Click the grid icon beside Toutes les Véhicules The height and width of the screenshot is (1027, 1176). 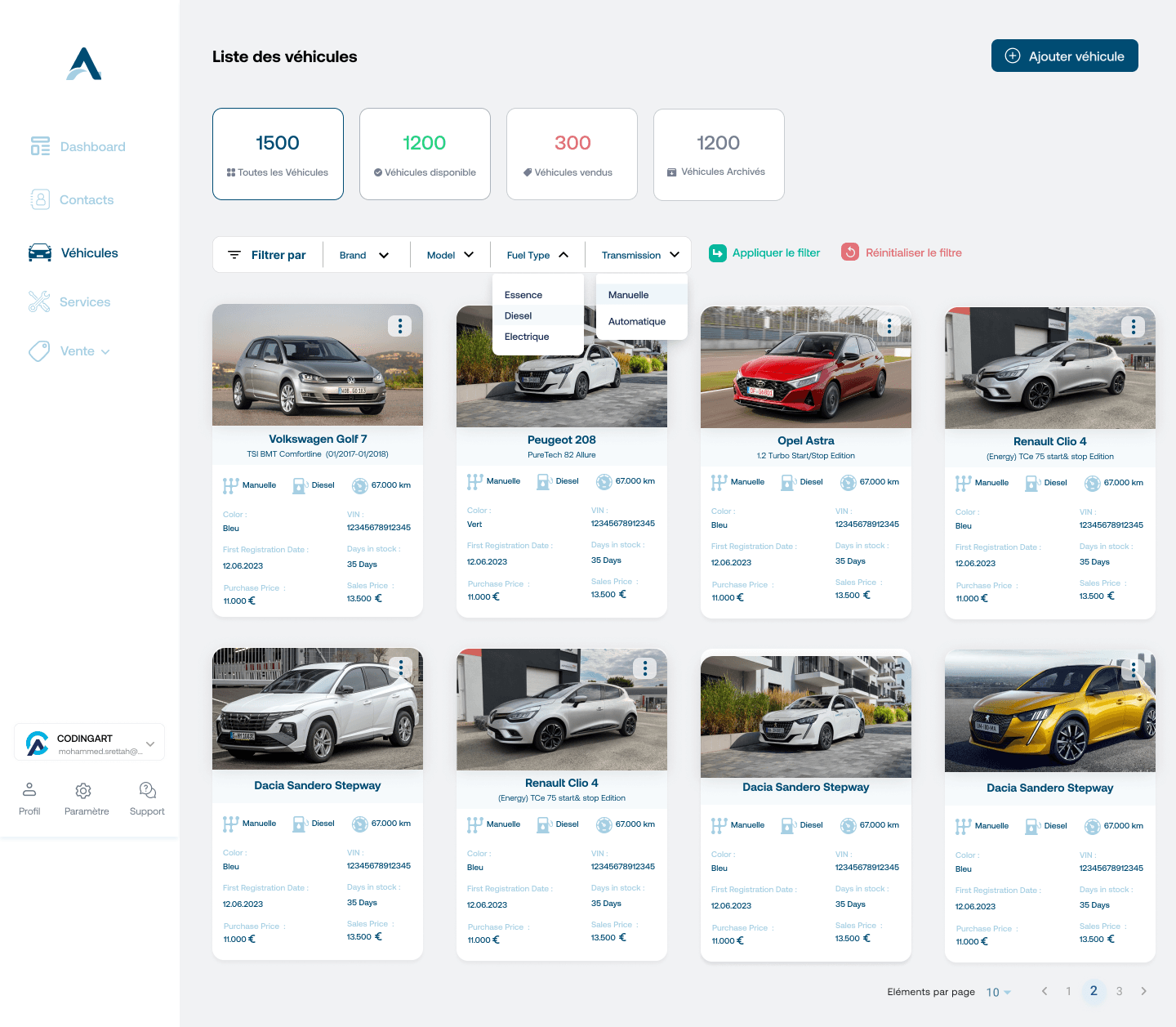(x=231, y=172)
